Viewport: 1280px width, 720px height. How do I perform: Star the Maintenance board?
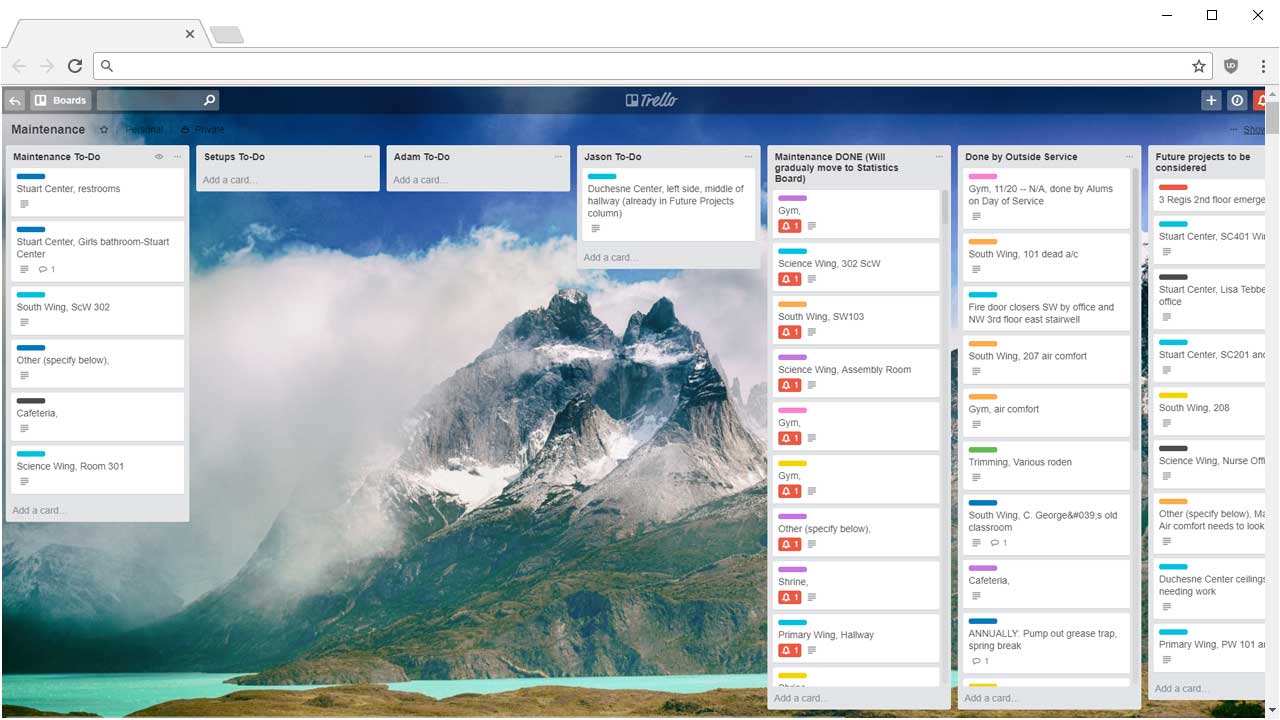click(104, 130)
